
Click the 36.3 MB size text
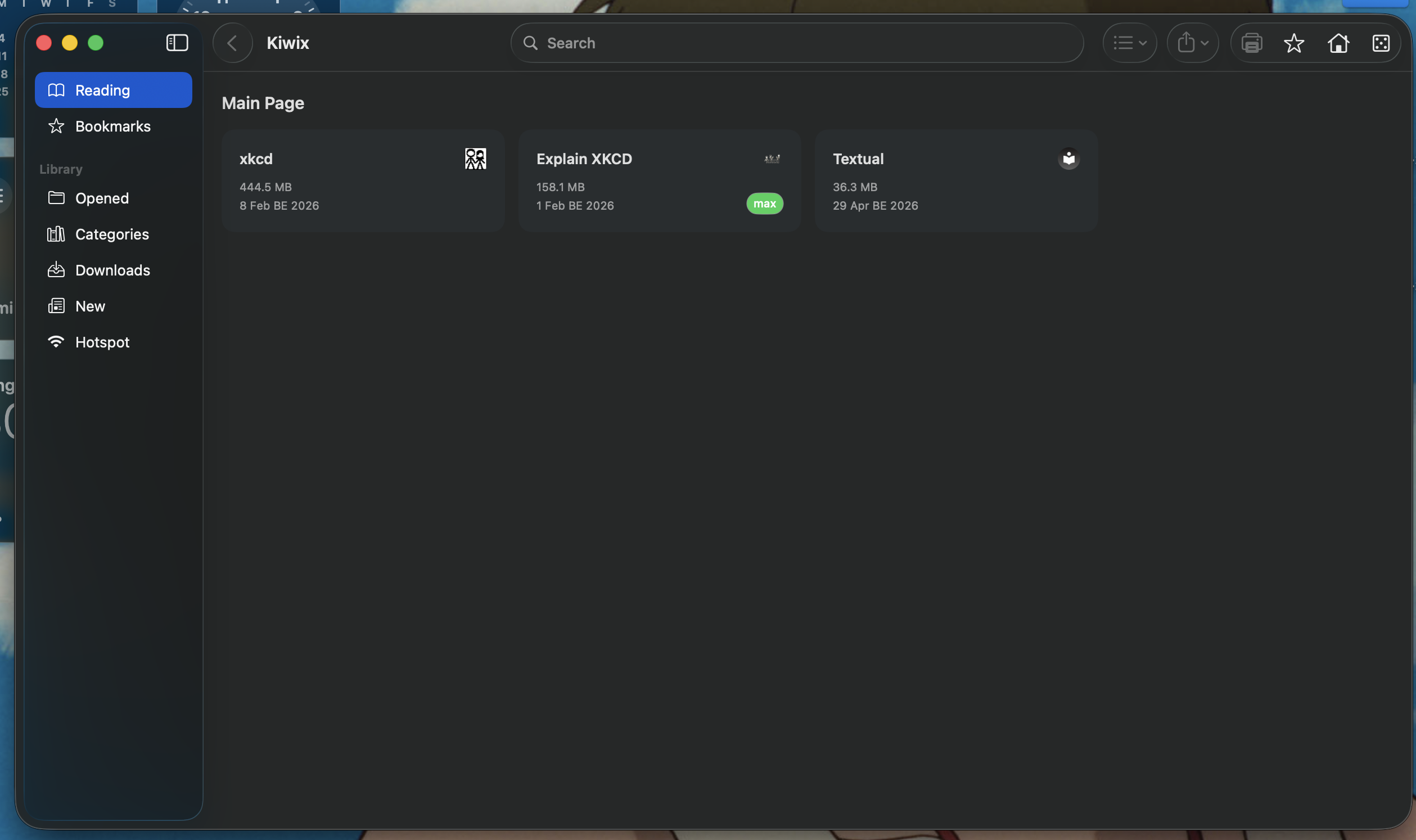click(x=855, y=187)
